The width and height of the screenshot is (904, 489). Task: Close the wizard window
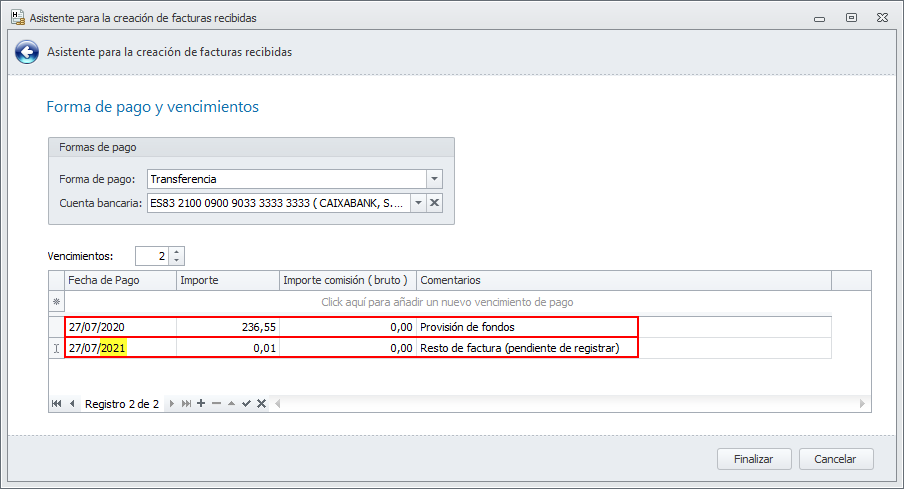pyautogui.click(x=883, y=18)
